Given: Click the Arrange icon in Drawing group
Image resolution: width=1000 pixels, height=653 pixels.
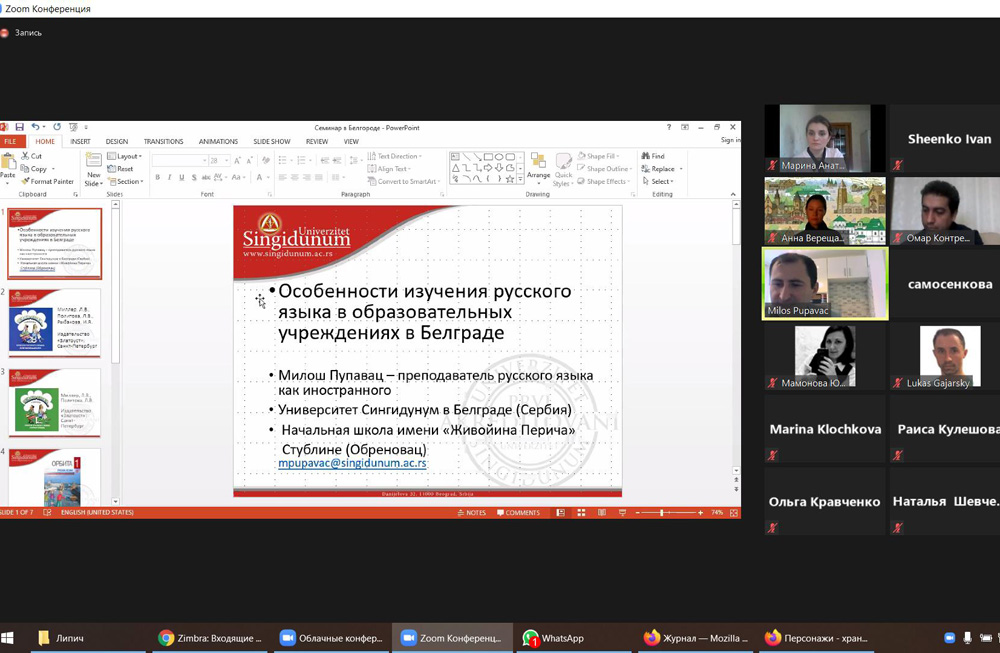Looking at the screenshot, I should [x=538, y=162].
